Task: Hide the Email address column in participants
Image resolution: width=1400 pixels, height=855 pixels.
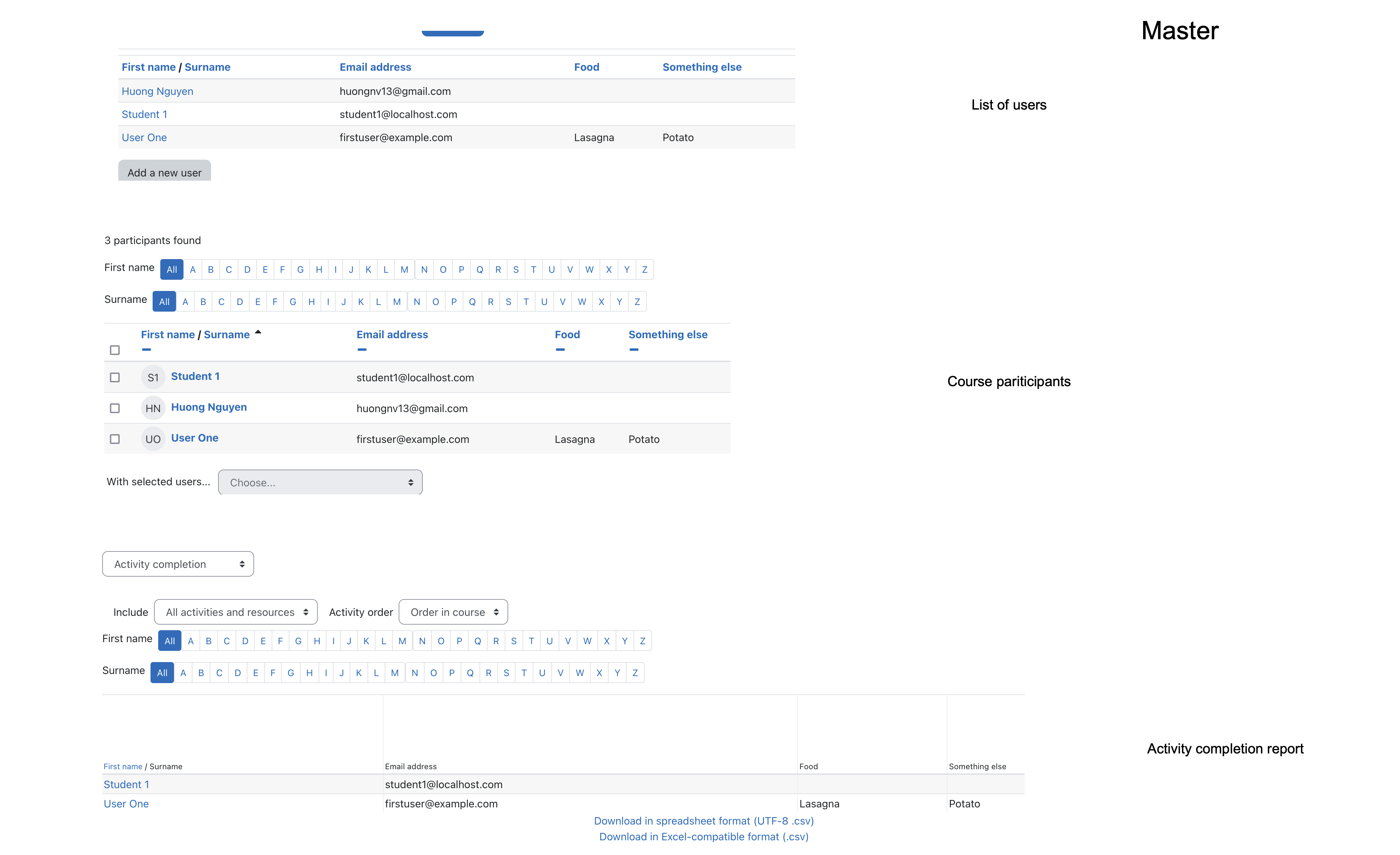Action: 362,350
